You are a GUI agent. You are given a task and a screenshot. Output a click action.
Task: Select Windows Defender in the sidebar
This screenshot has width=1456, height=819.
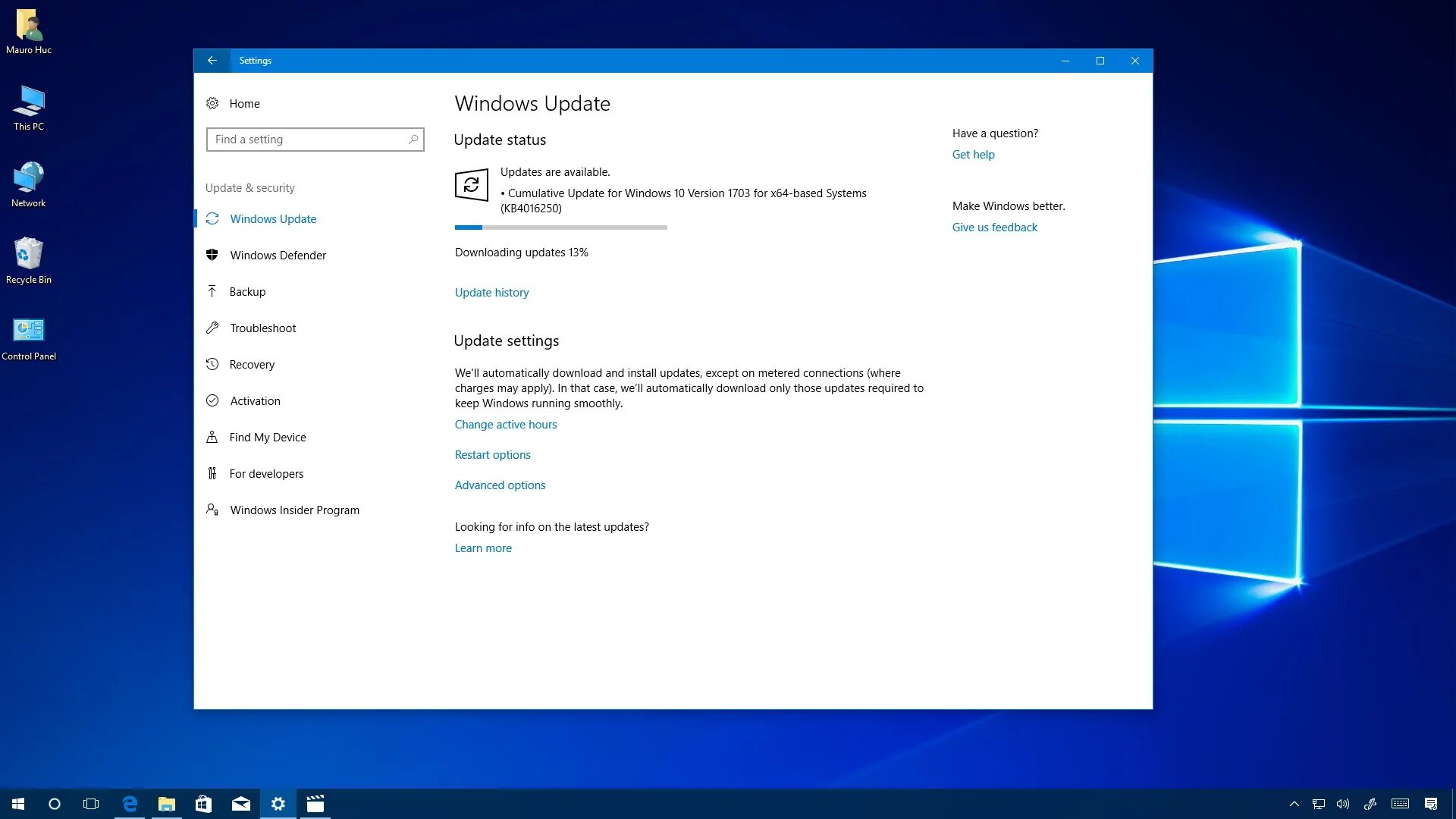[x=278, y=255]
